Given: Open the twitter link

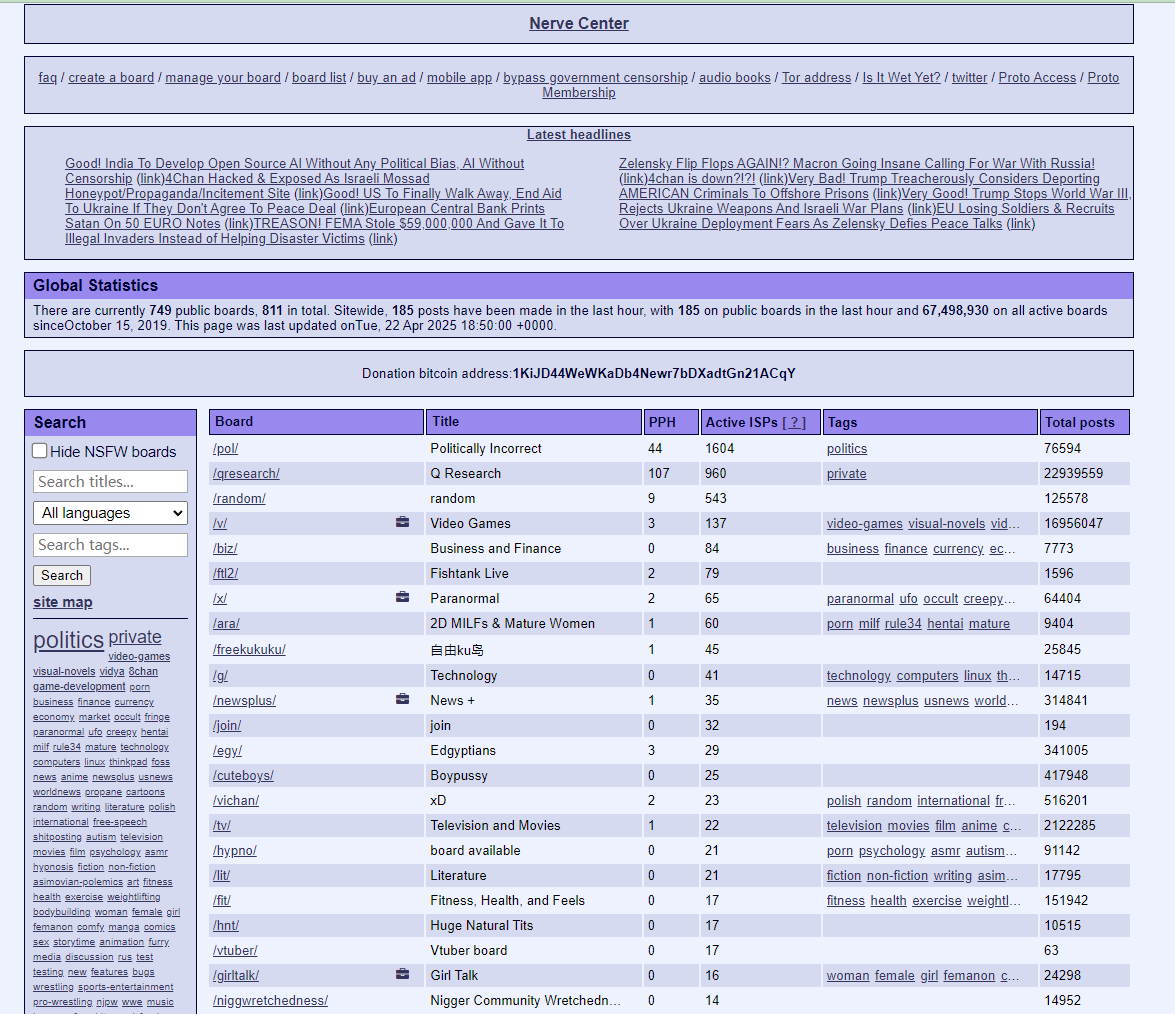Looking at the screenshot, I should (970, 77).
